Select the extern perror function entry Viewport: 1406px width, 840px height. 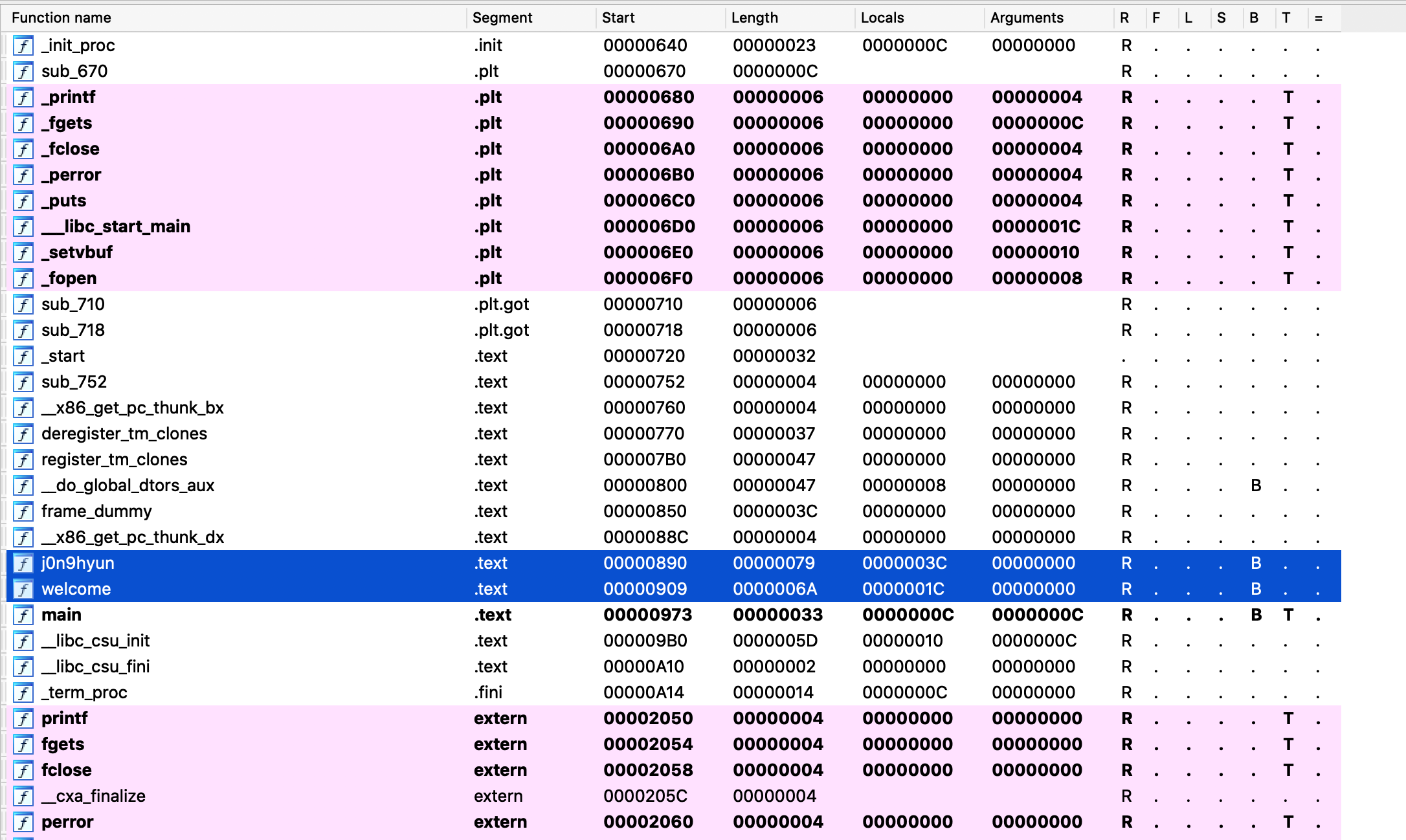[67, 822]
